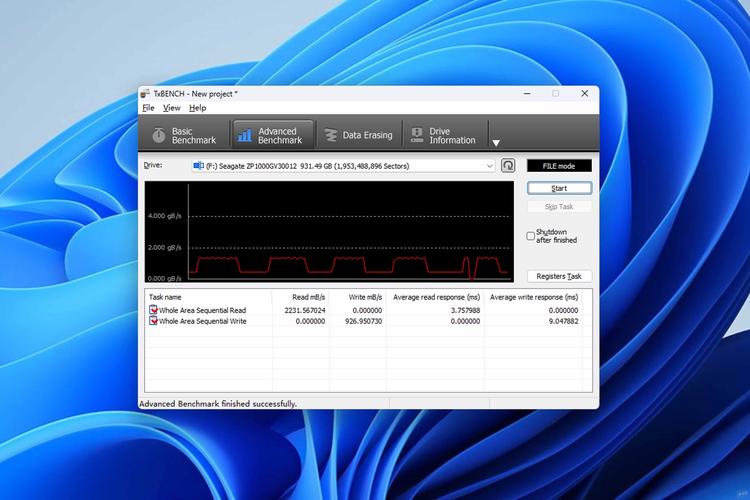Image resolution: width=750 pixels, height=500 pixels.
Task: Click the Read mB/s column header
Action: [x=300, y=297]
